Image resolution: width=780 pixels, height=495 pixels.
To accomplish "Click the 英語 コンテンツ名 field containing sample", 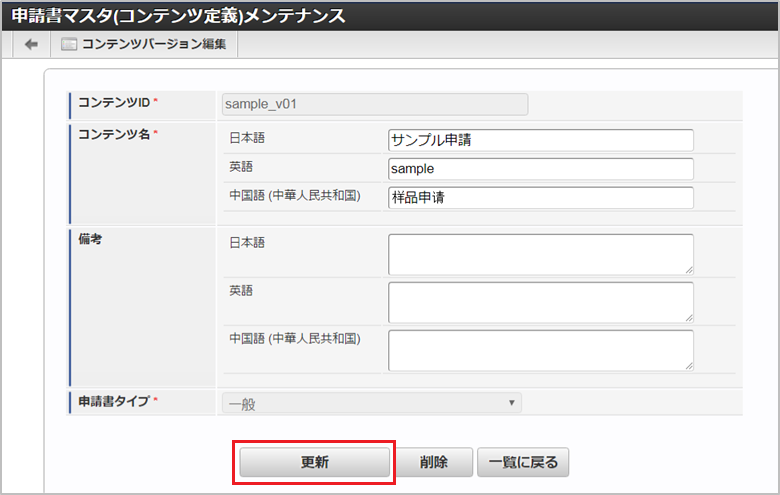I will pos(540,169).
